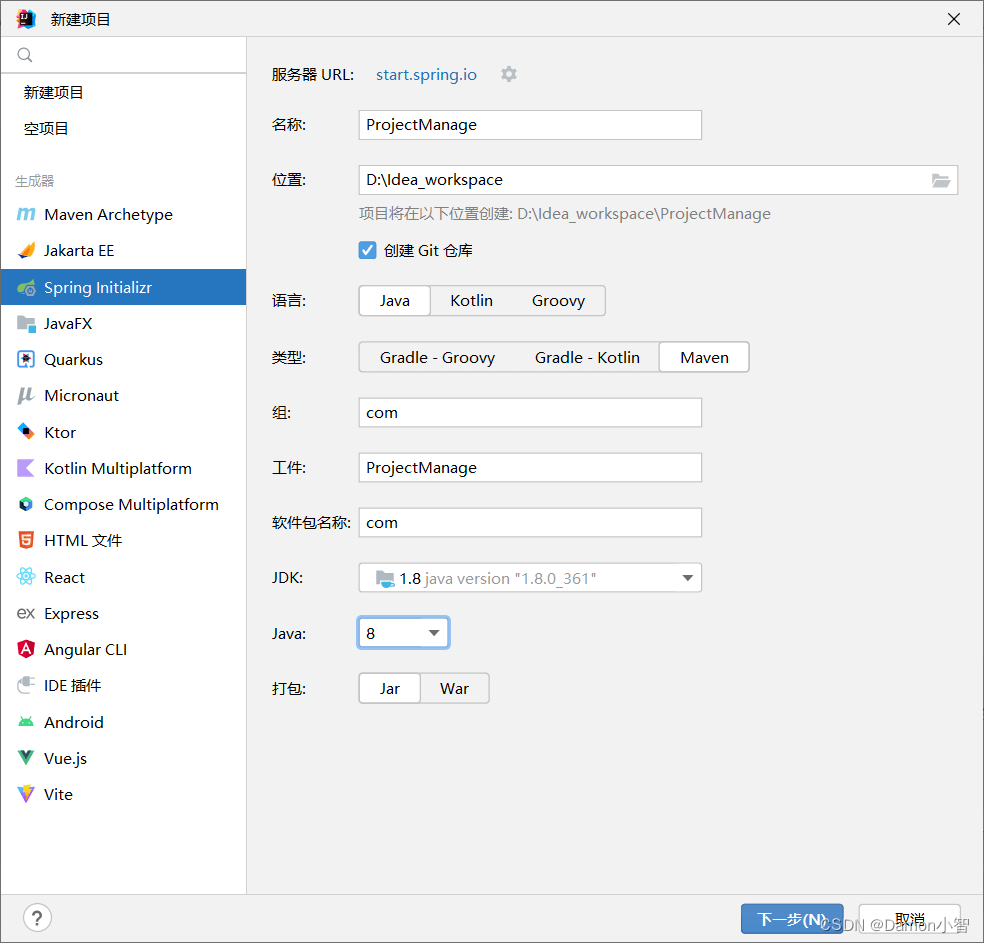Image resolution: width=984 pixels, height=943 pixels.
Task: Open server URL settings via gear icon
Action: pos(509,74)
